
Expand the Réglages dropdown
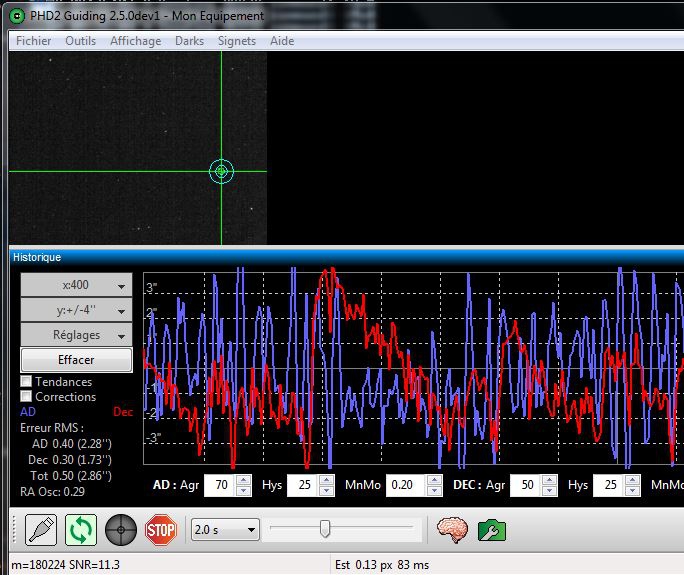(x=76, y=335)
